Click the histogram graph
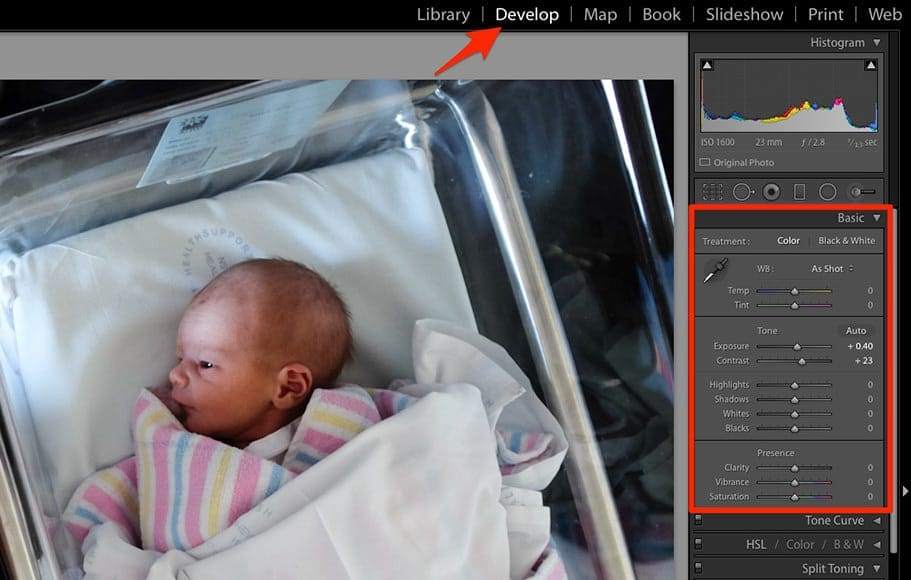Image resolution: width=911 pixels, height=580 pixels. pyautogui.click(x=789, y=95)
